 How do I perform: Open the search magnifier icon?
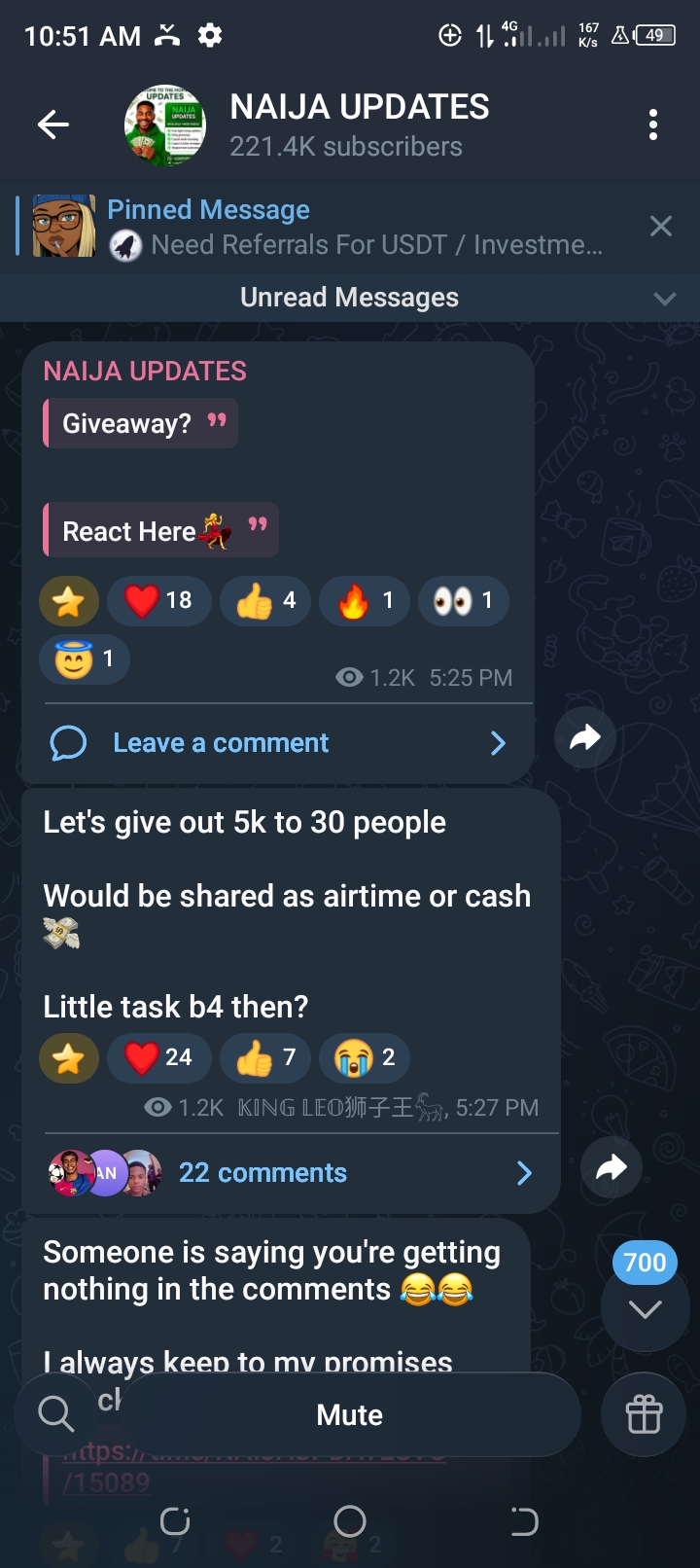(55, 1413)
